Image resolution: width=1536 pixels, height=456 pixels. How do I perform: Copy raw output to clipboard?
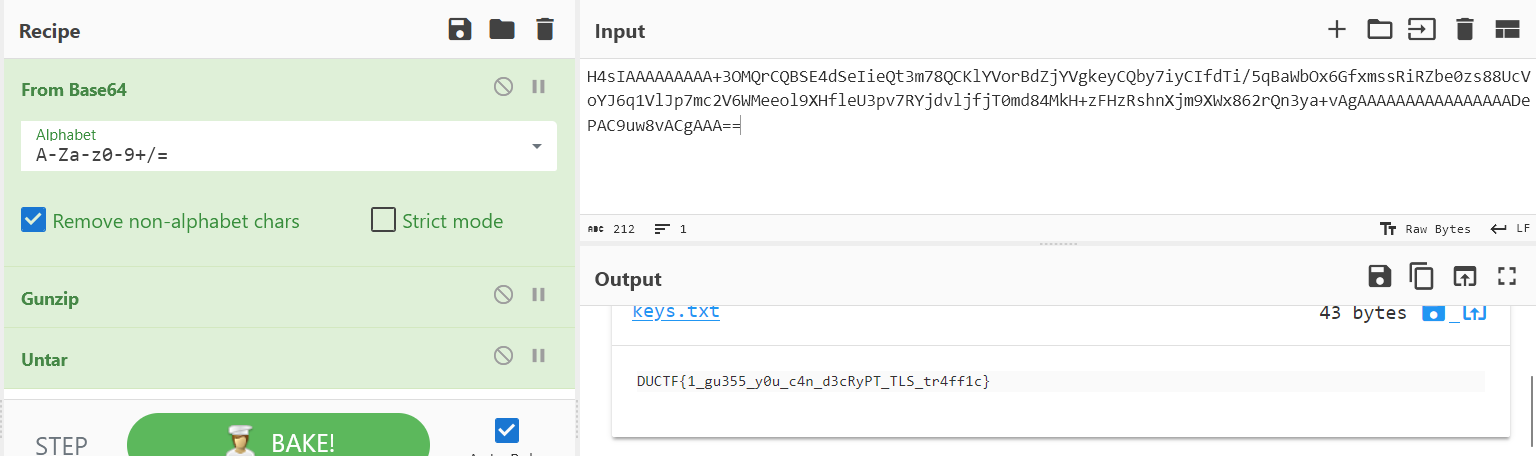point(1421,277)
